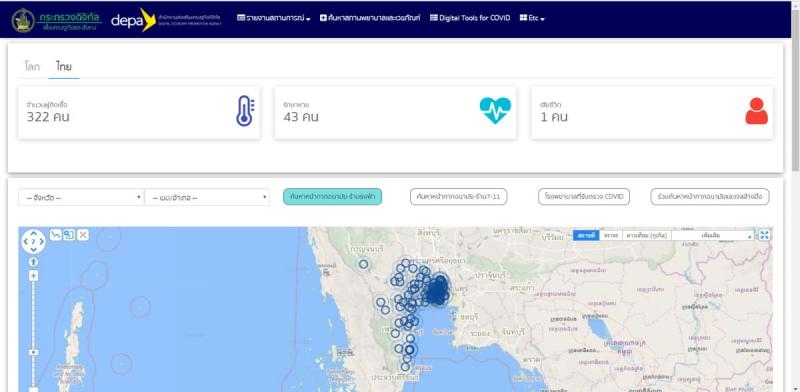Zoom in with the plus map button
Image resolution: width=800 pixels, height=392 pixels.
(33, 276)
